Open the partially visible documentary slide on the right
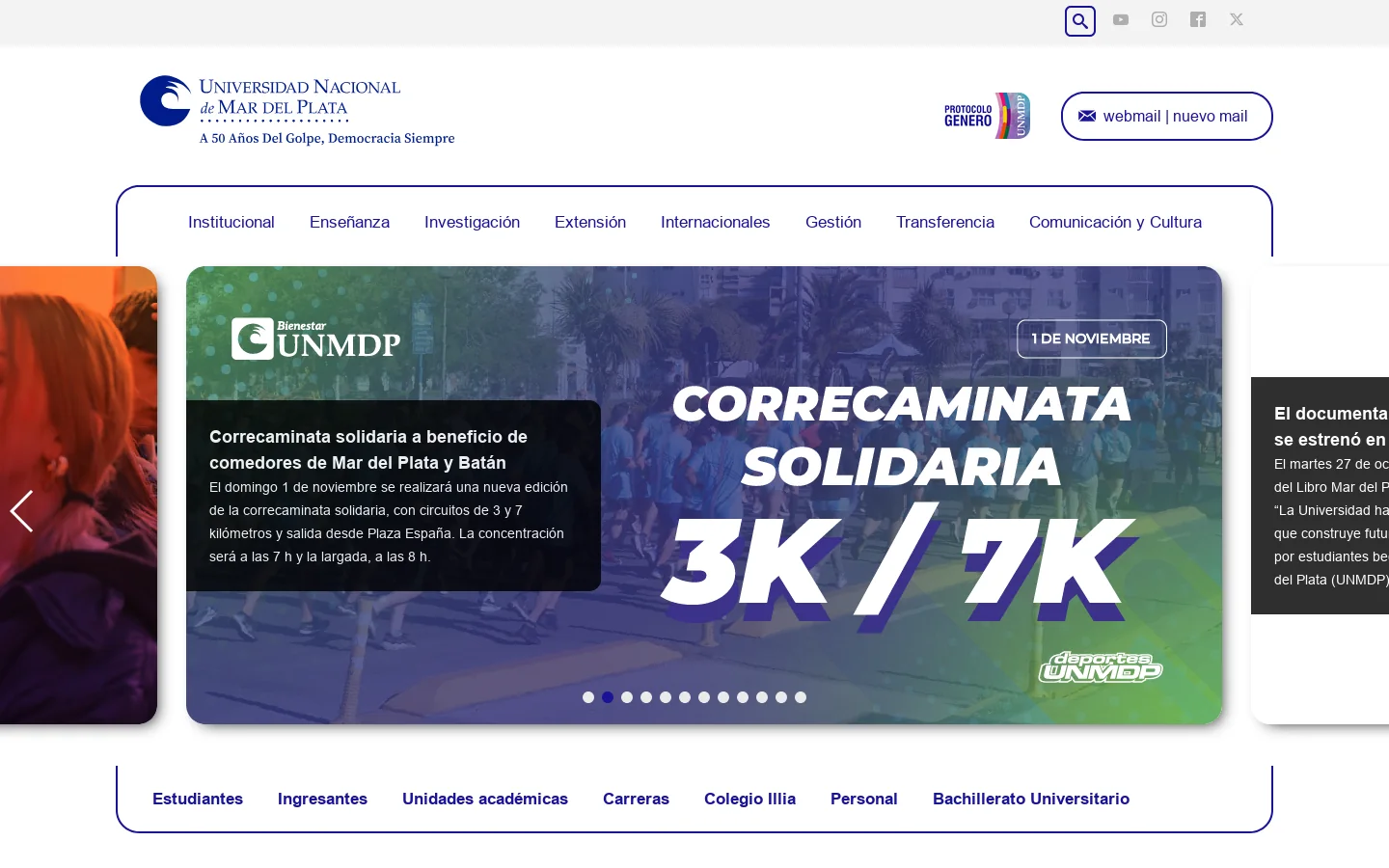Screen dimensions: 1389x868 1321,495
